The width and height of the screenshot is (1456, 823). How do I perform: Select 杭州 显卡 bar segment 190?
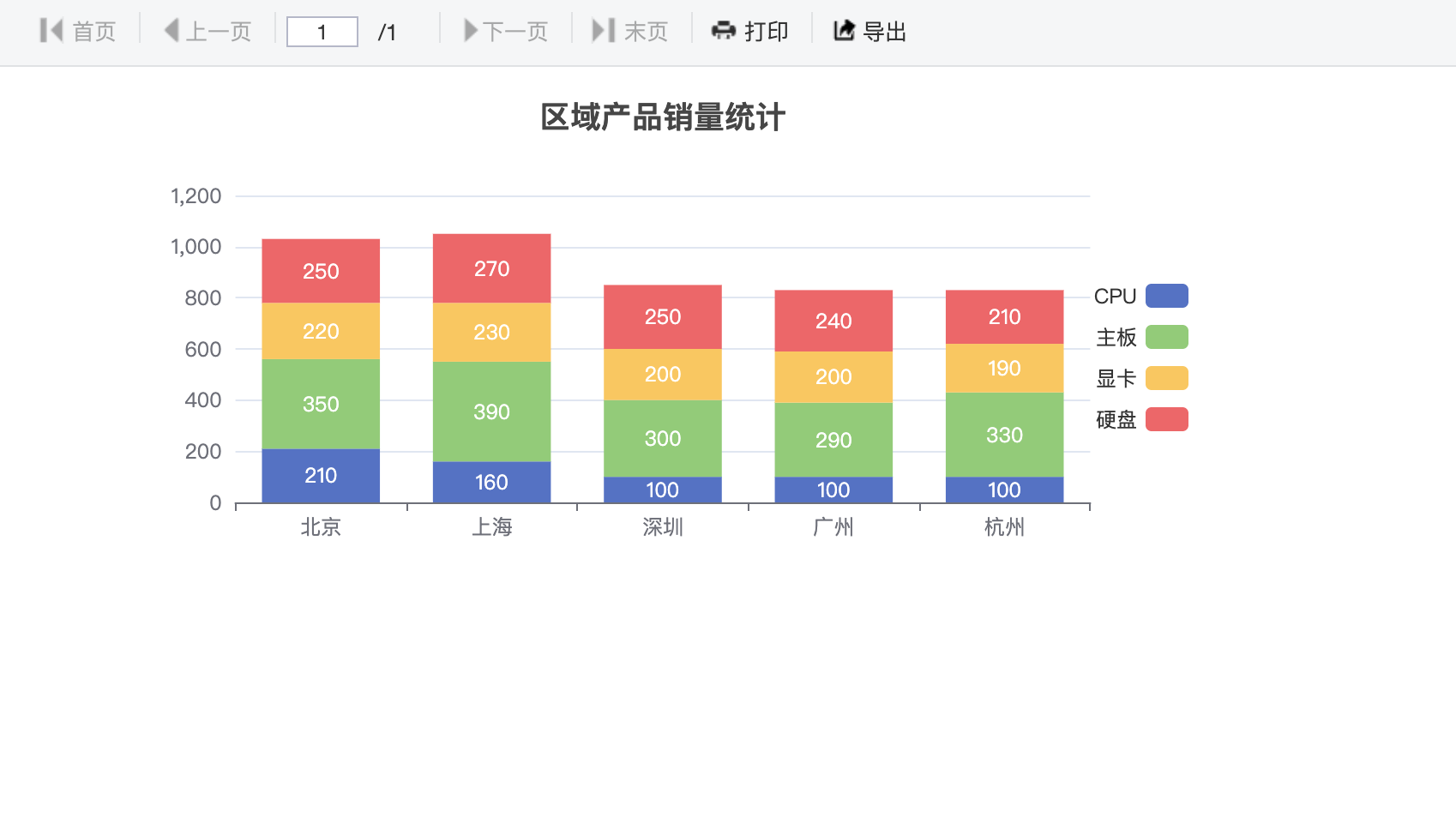click(1004, 369)
